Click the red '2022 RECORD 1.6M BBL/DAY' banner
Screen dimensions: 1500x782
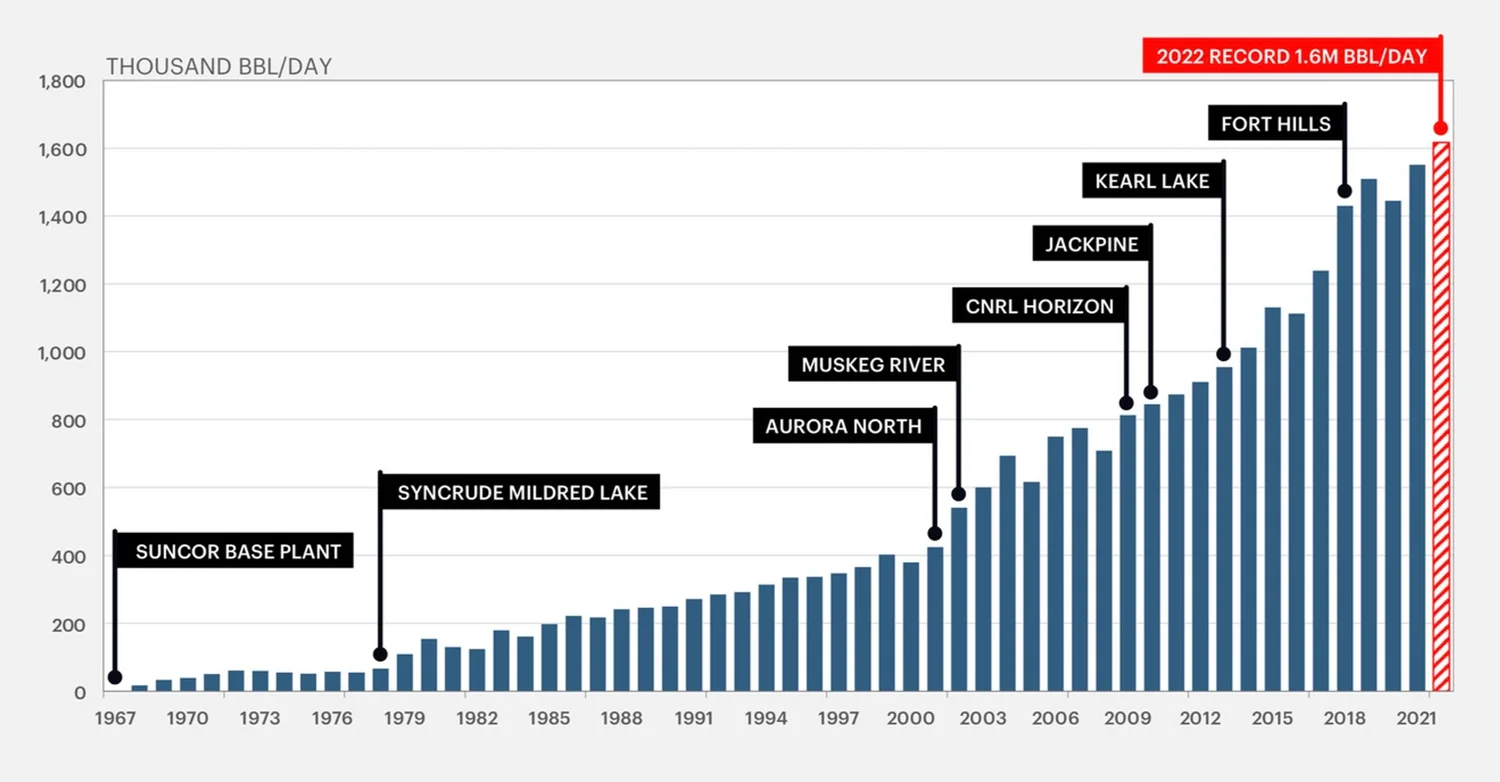(x=1292, y=56)
